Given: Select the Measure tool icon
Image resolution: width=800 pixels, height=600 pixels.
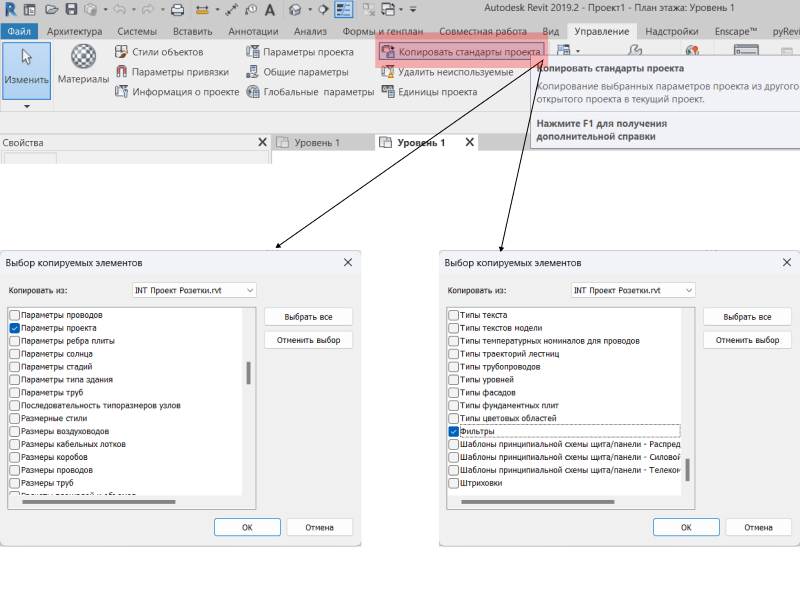Looking at the screenshot, I should 202,9.
